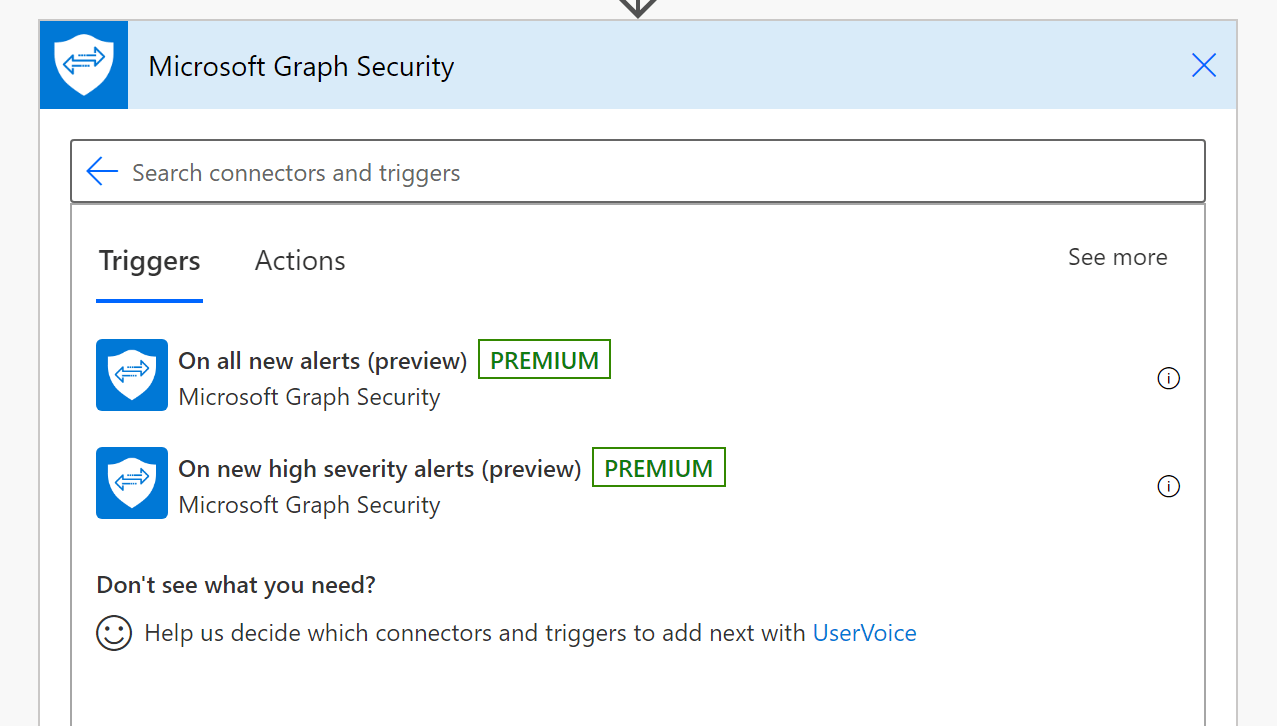
Task: Switch to the Triggers tab
Action: (x=150, y=261)
